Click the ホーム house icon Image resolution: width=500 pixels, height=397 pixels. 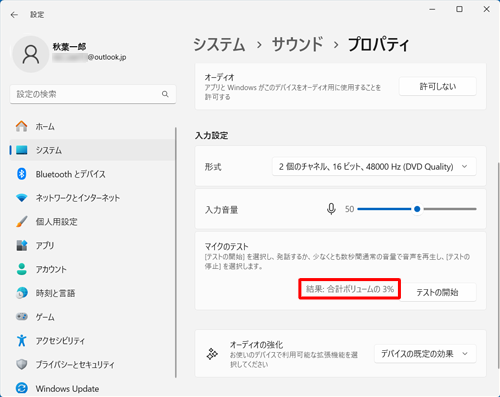(22, 126)
